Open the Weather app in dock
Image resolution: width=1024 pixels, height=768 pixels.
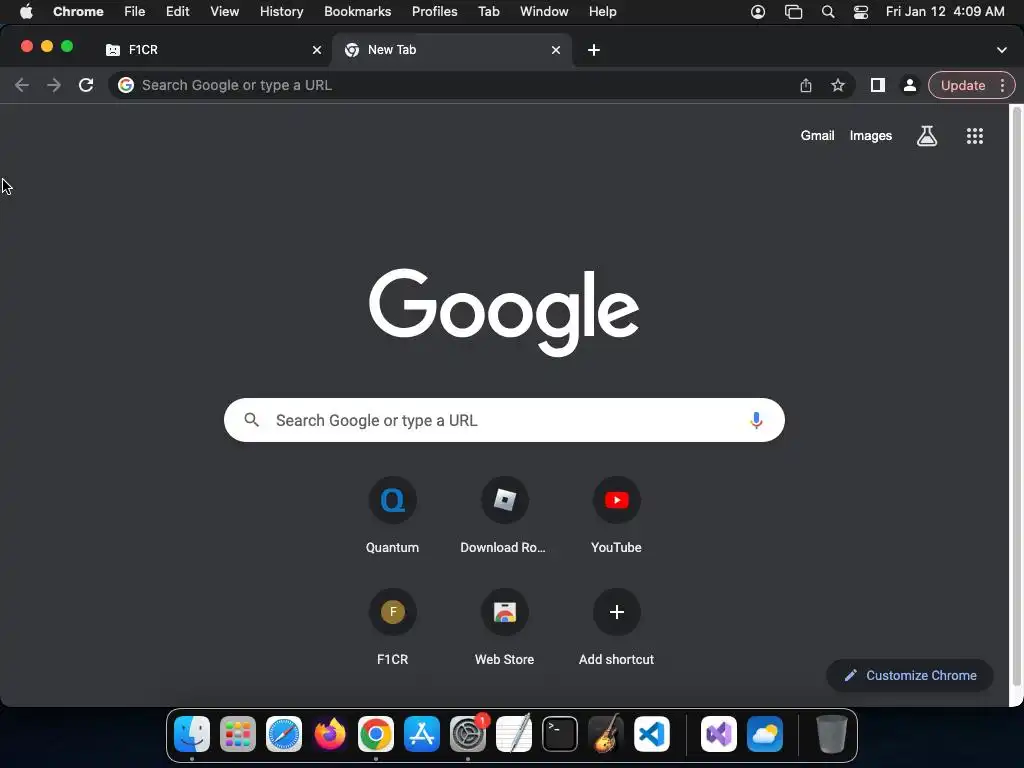point(765,734)
